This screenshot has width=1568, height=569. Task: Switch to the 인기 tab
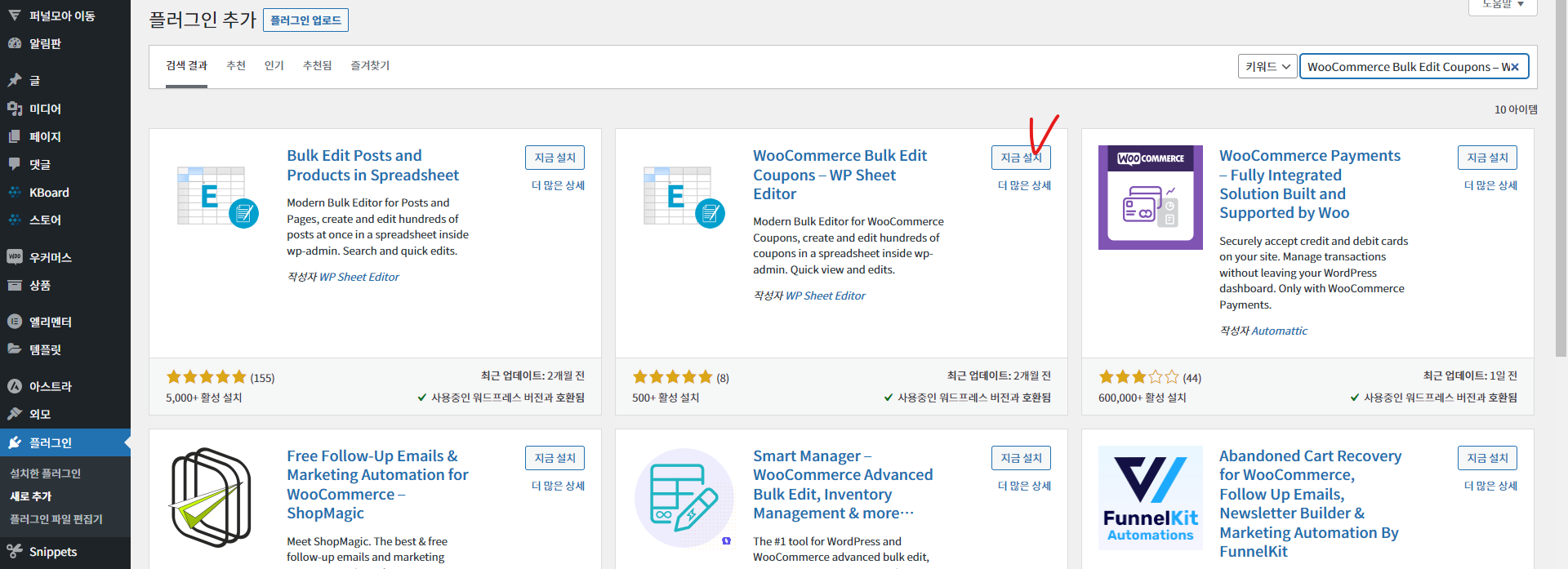pos(274,65)
